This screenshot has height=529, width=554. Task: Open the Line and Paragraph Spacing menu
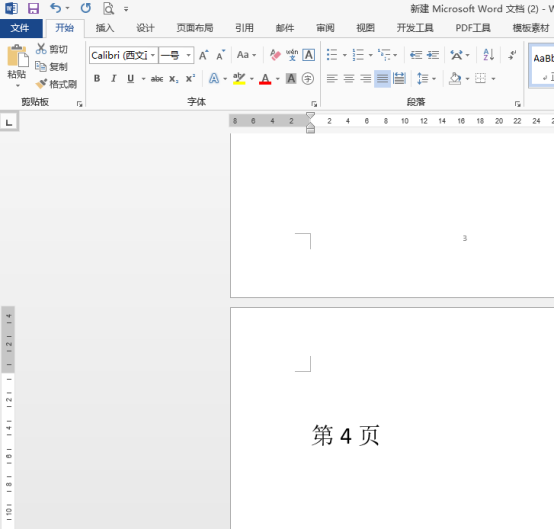point(423,78)
